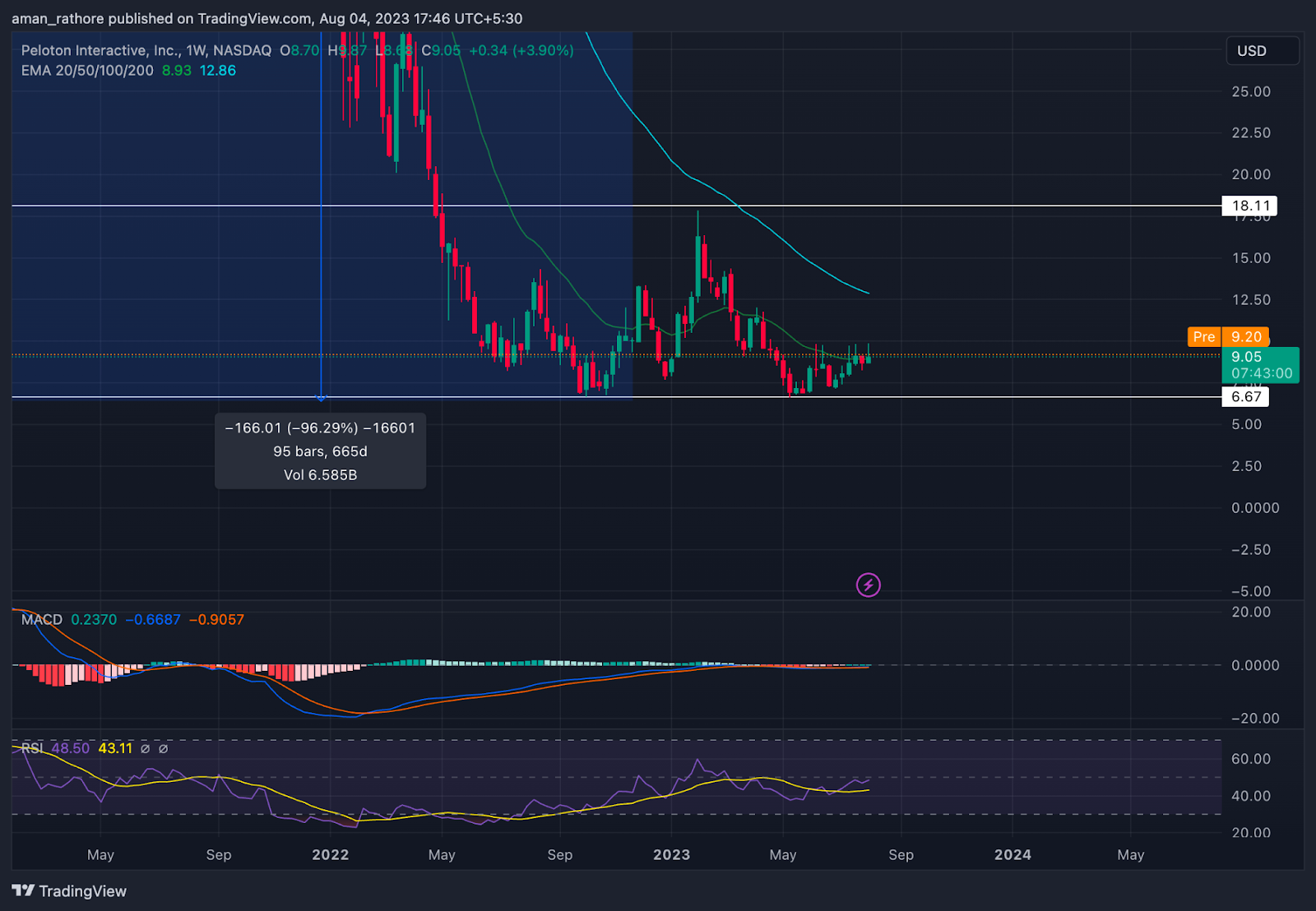The height and width of the screenshot is (911, 1316).
Task: Click the 18.11 horizontal line price label
Action: tap(1249, 206)
